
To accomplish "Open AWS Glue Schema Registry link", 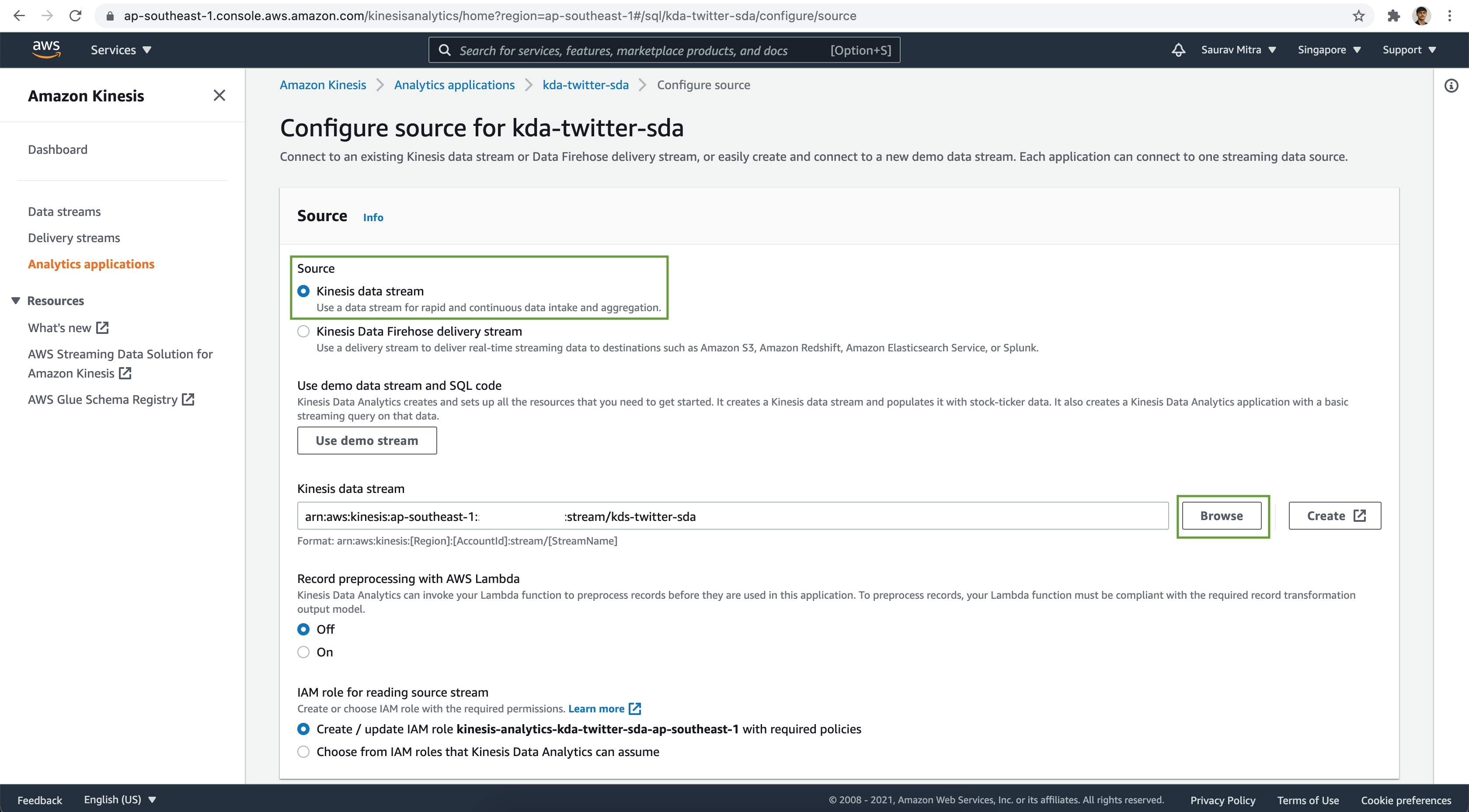I will [111, 400].
